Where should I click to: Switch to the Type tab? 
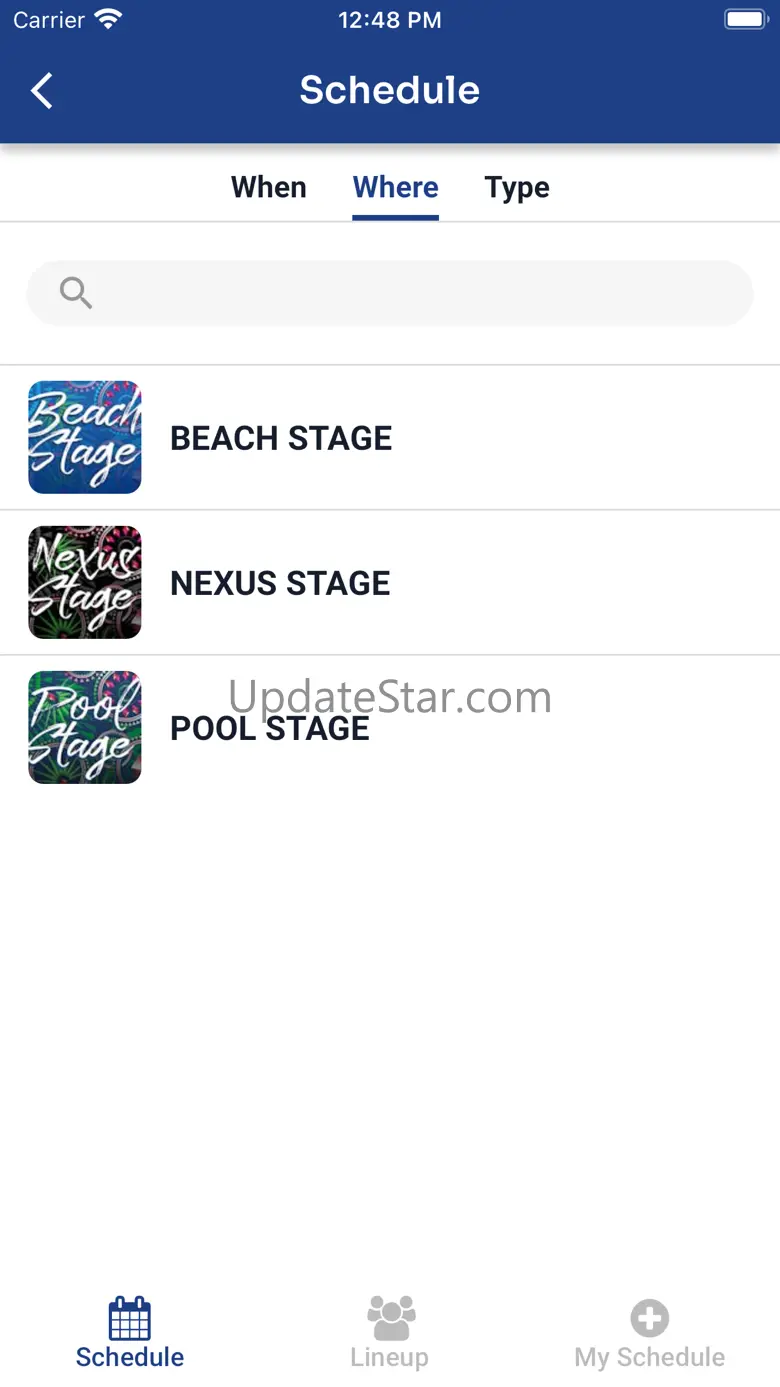[517, 188]
